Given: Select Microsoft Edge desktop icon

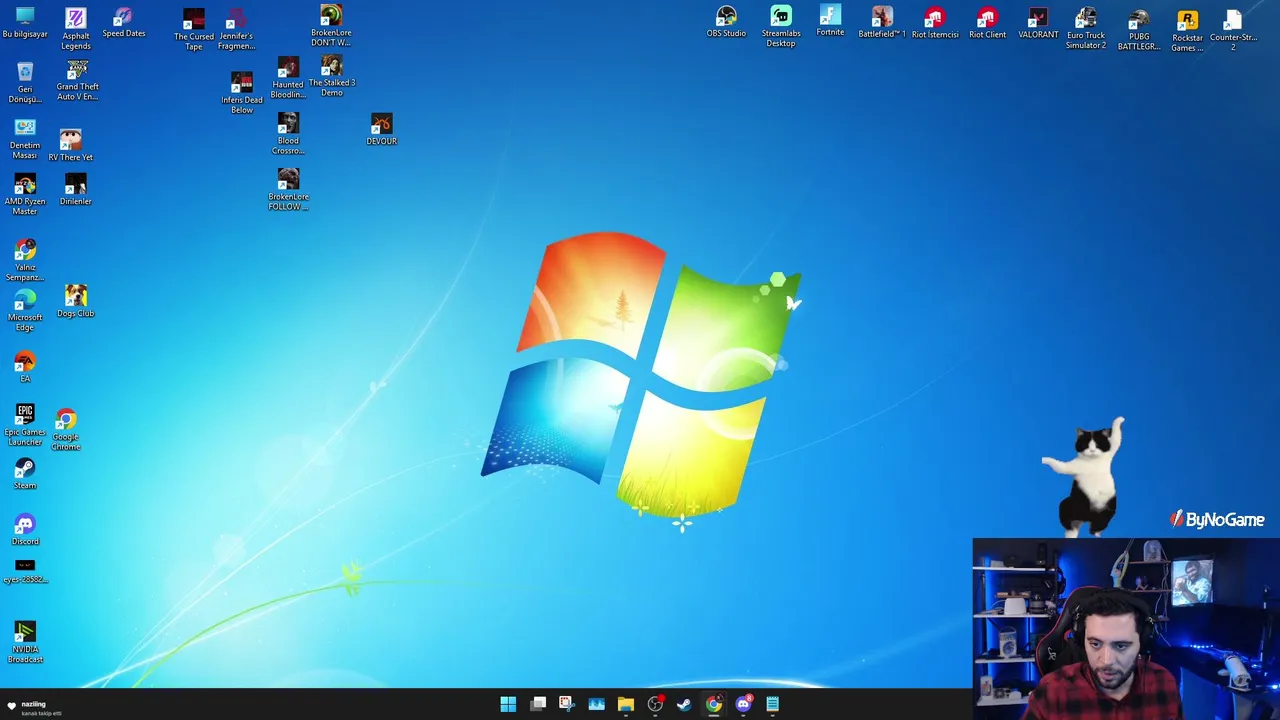Looking at the screenshot, I should click(25, 311).
